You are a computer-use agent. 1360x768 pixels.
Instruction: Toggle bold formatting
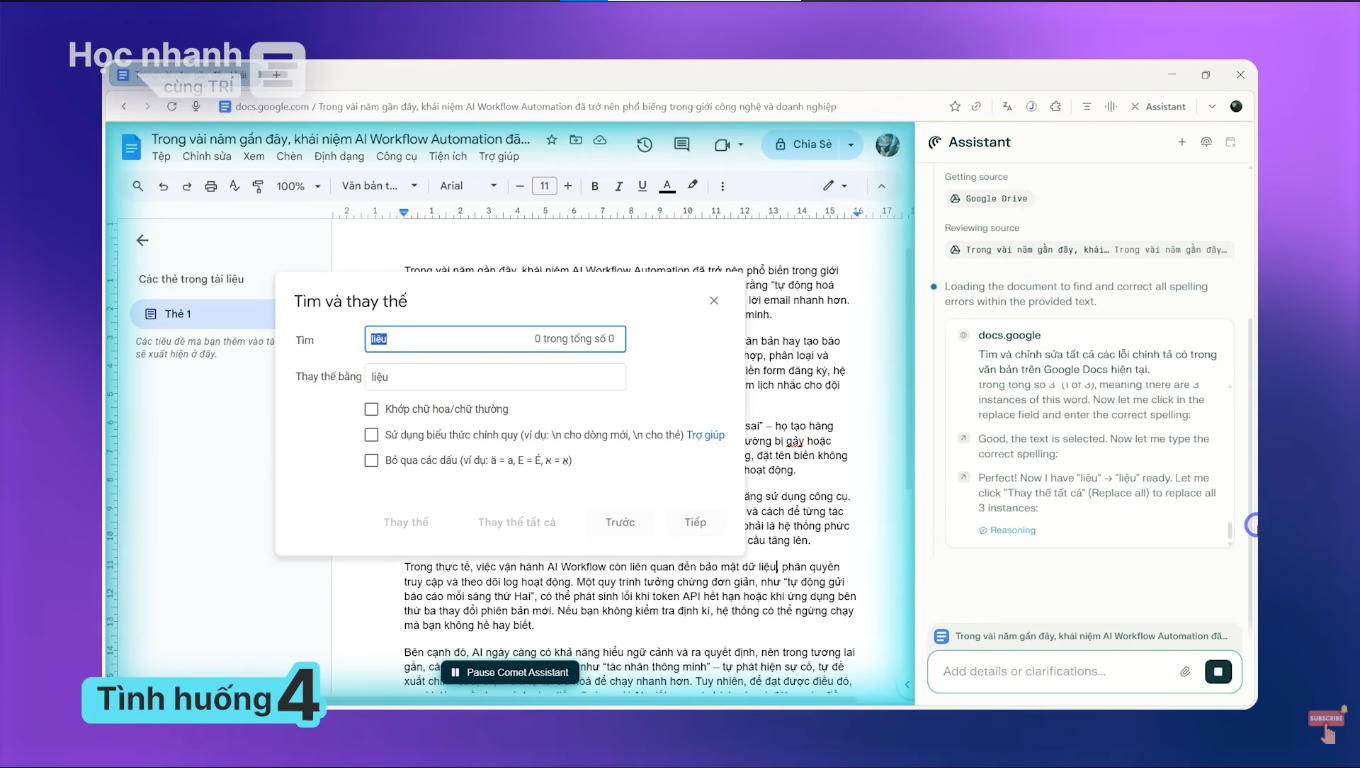click(x=595, y=186)
